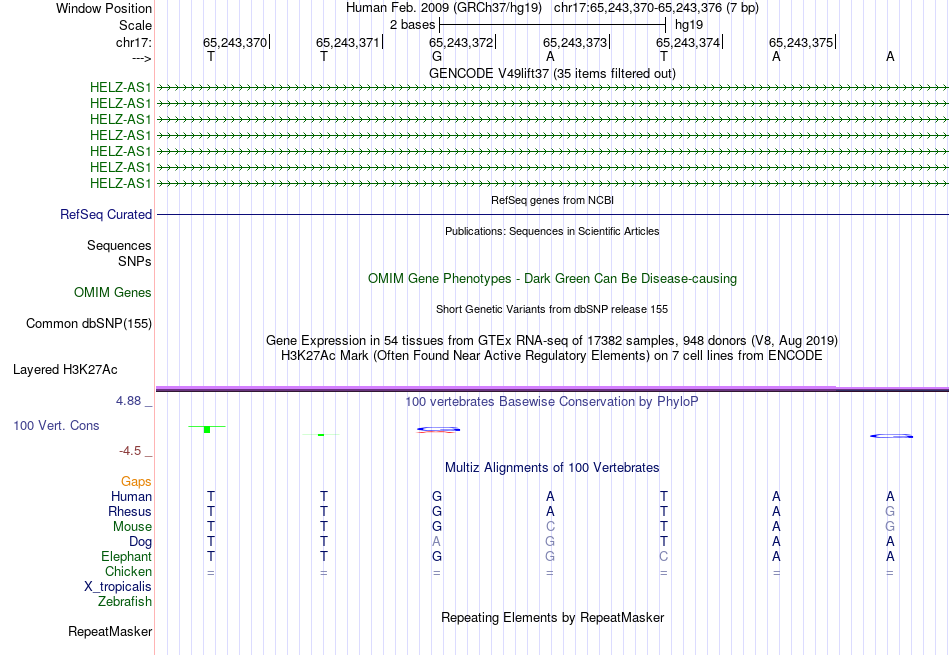Open the GENCODE V49lift37 track title
This screenshot has height=655, width=950.
tap(552, 73)
